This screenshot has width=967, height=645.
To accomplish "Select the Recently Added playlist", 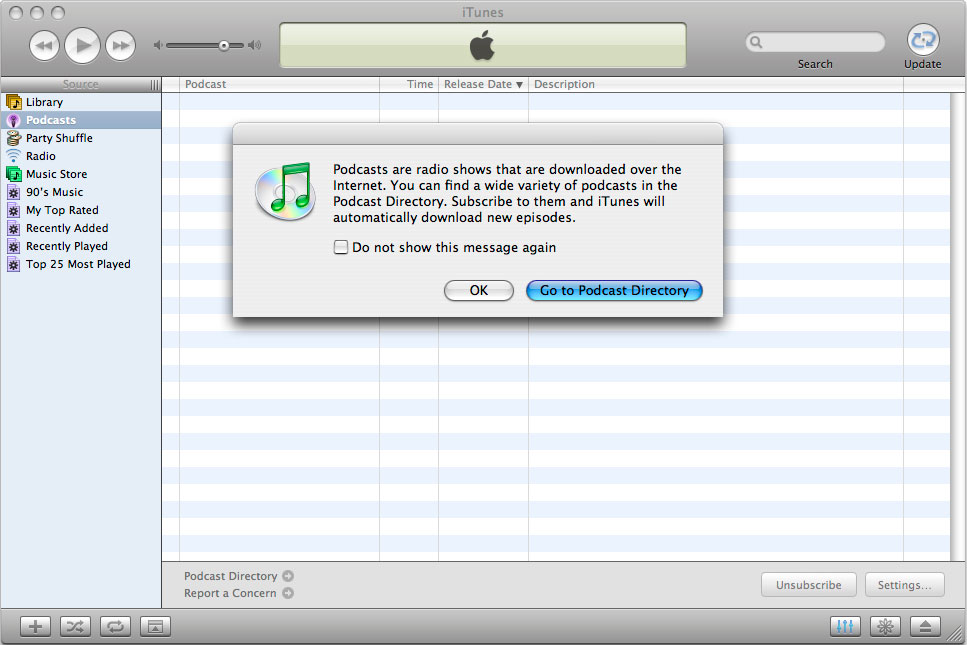I will [81, 228].
